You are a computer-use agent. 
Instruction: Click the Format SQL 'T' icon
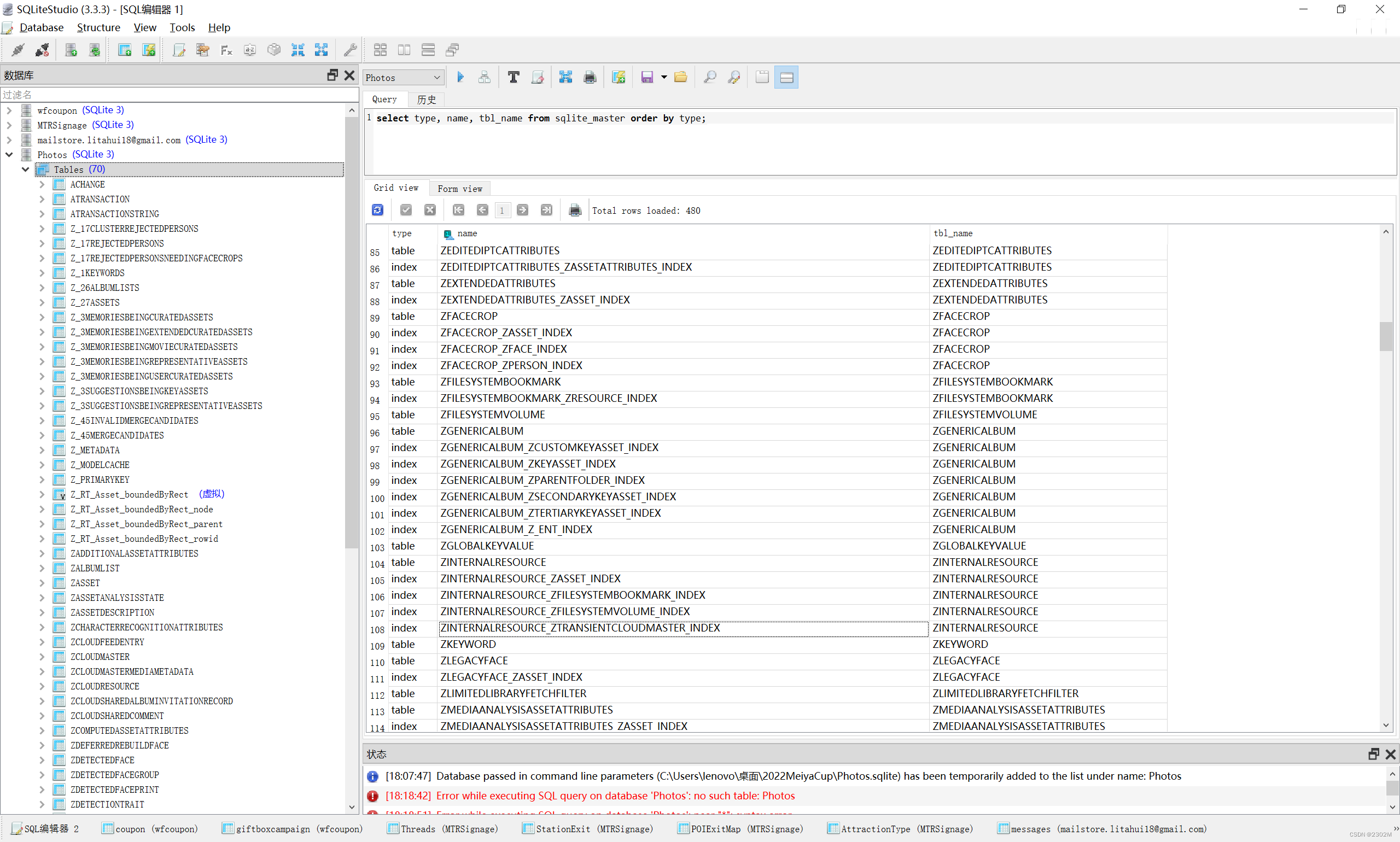pos(513,77)
